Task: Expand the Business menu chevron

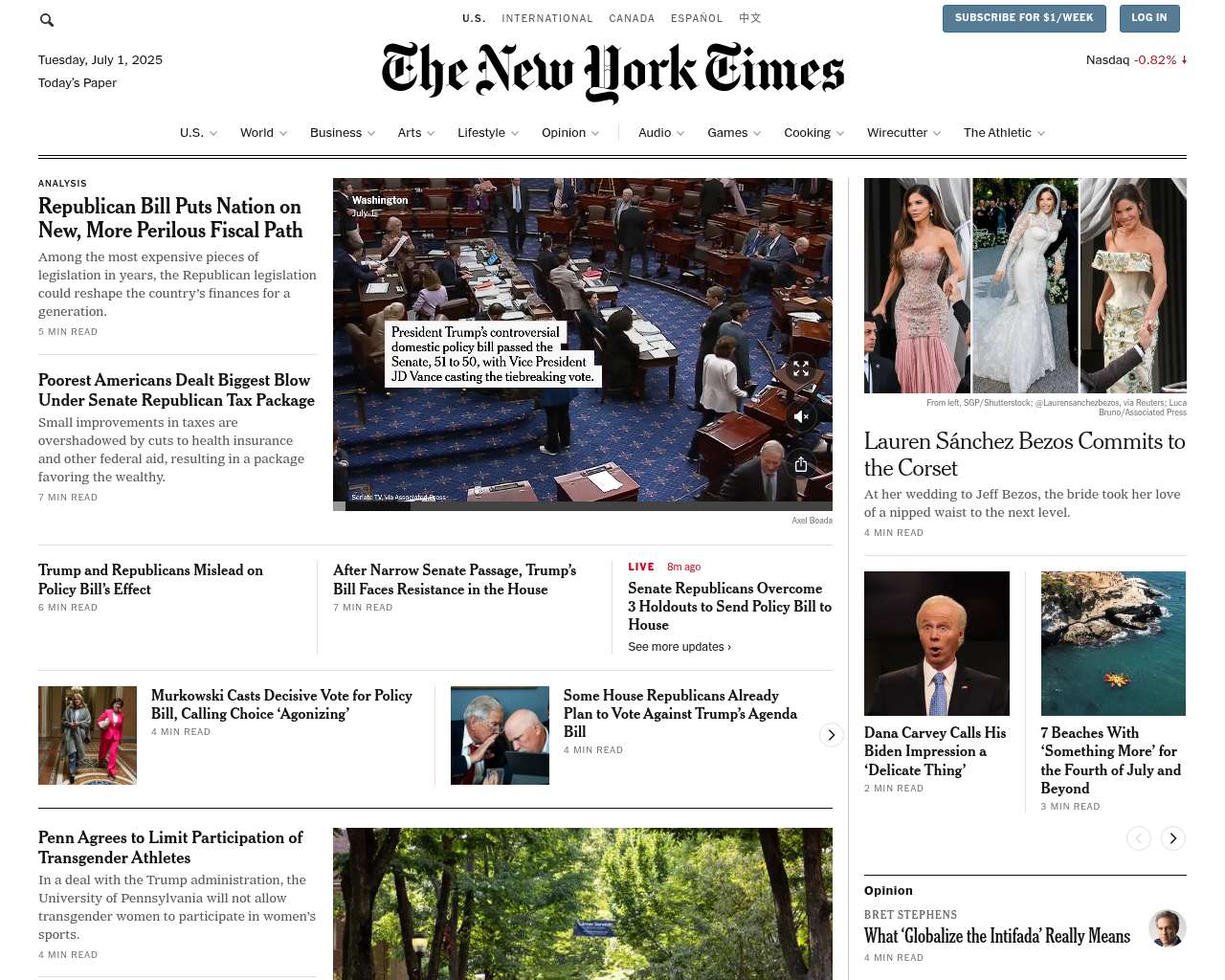Action: tap(371, 133)
